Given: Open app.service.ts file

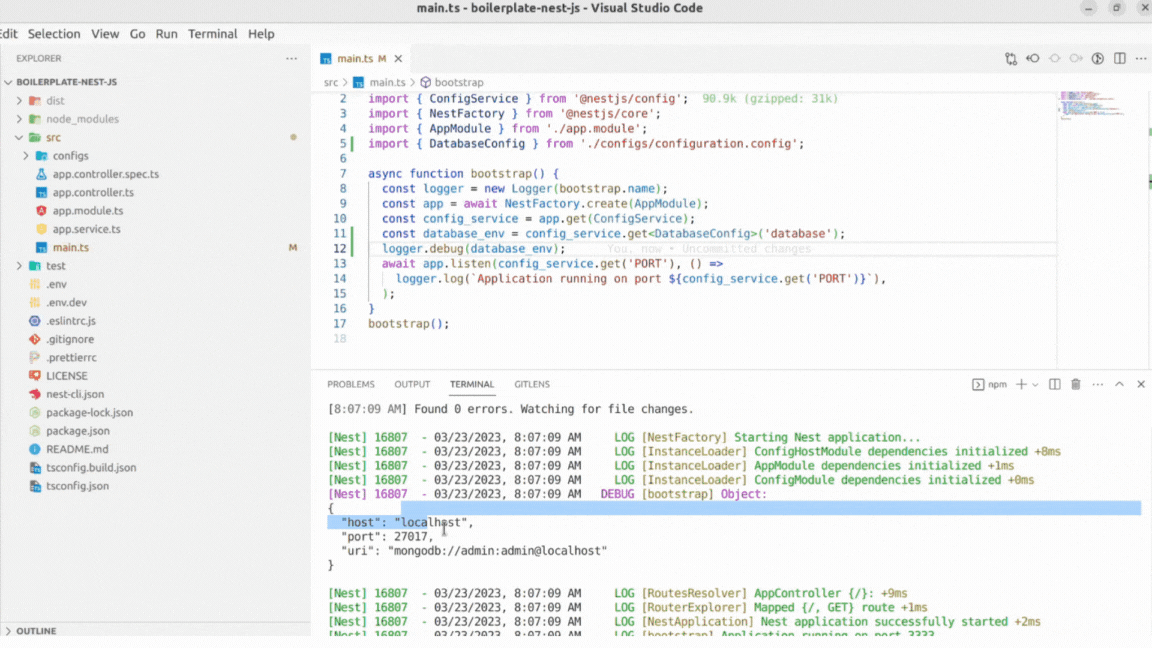Looking at the screenshot, I should [x=86, y=229].
